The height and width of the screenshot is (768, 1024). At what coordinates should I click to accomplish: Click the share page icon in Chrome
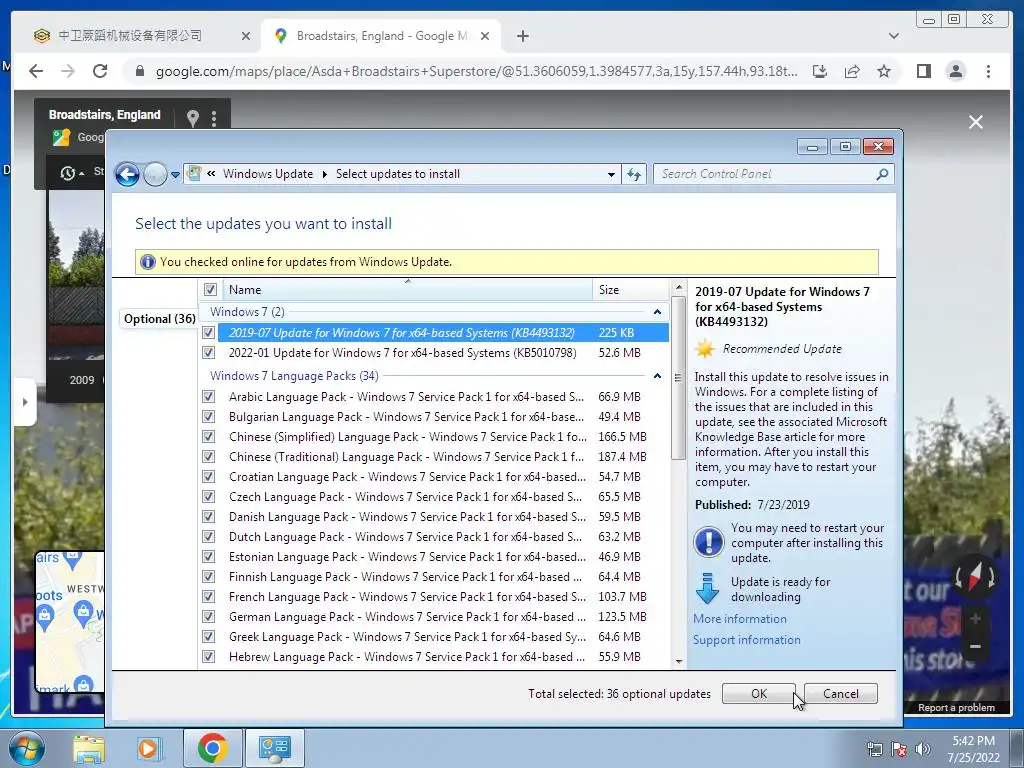852,71
